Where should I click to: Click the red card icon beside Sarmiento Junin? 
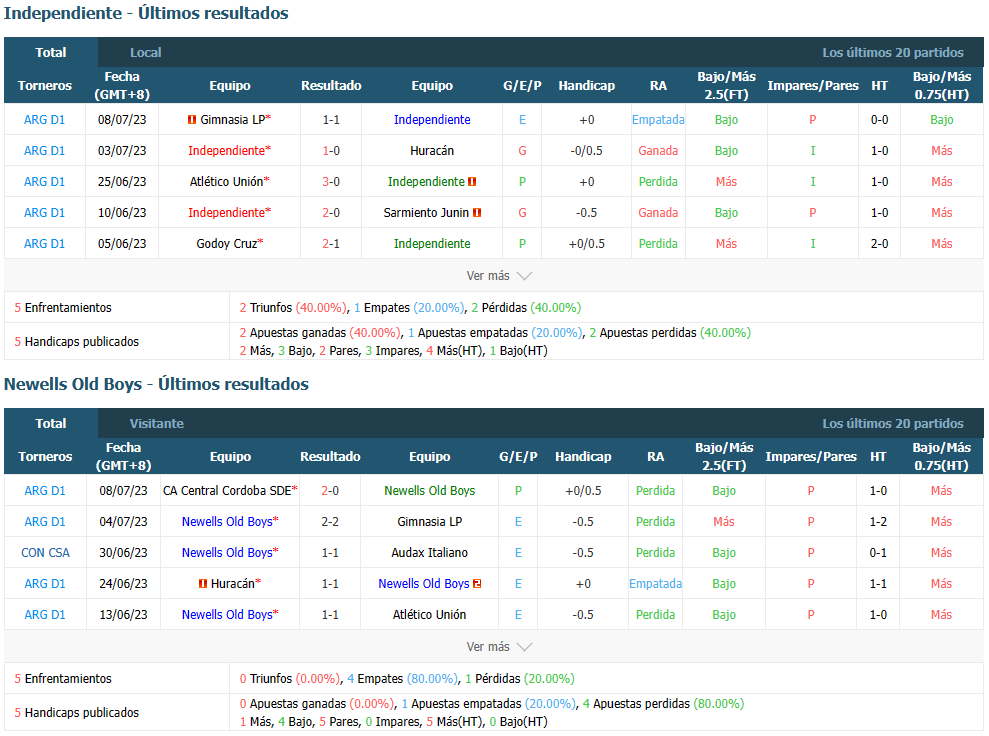(477, 213)
